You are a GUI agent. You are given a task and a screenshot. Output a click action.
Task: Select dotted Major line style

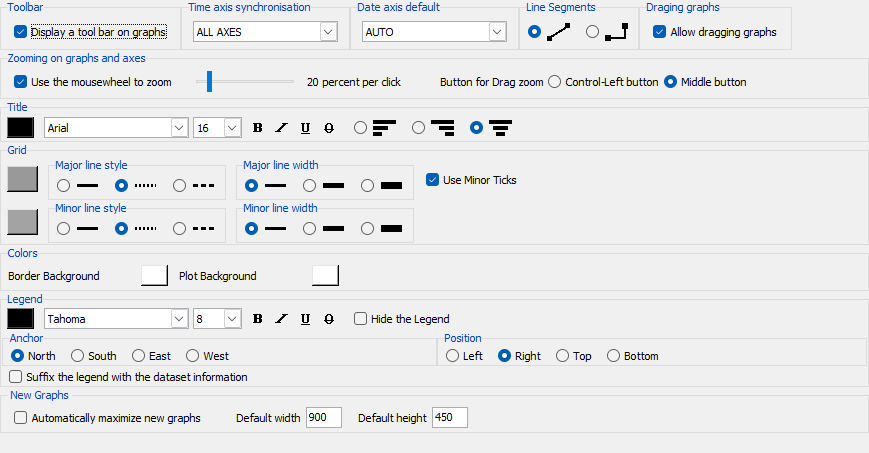121,186
